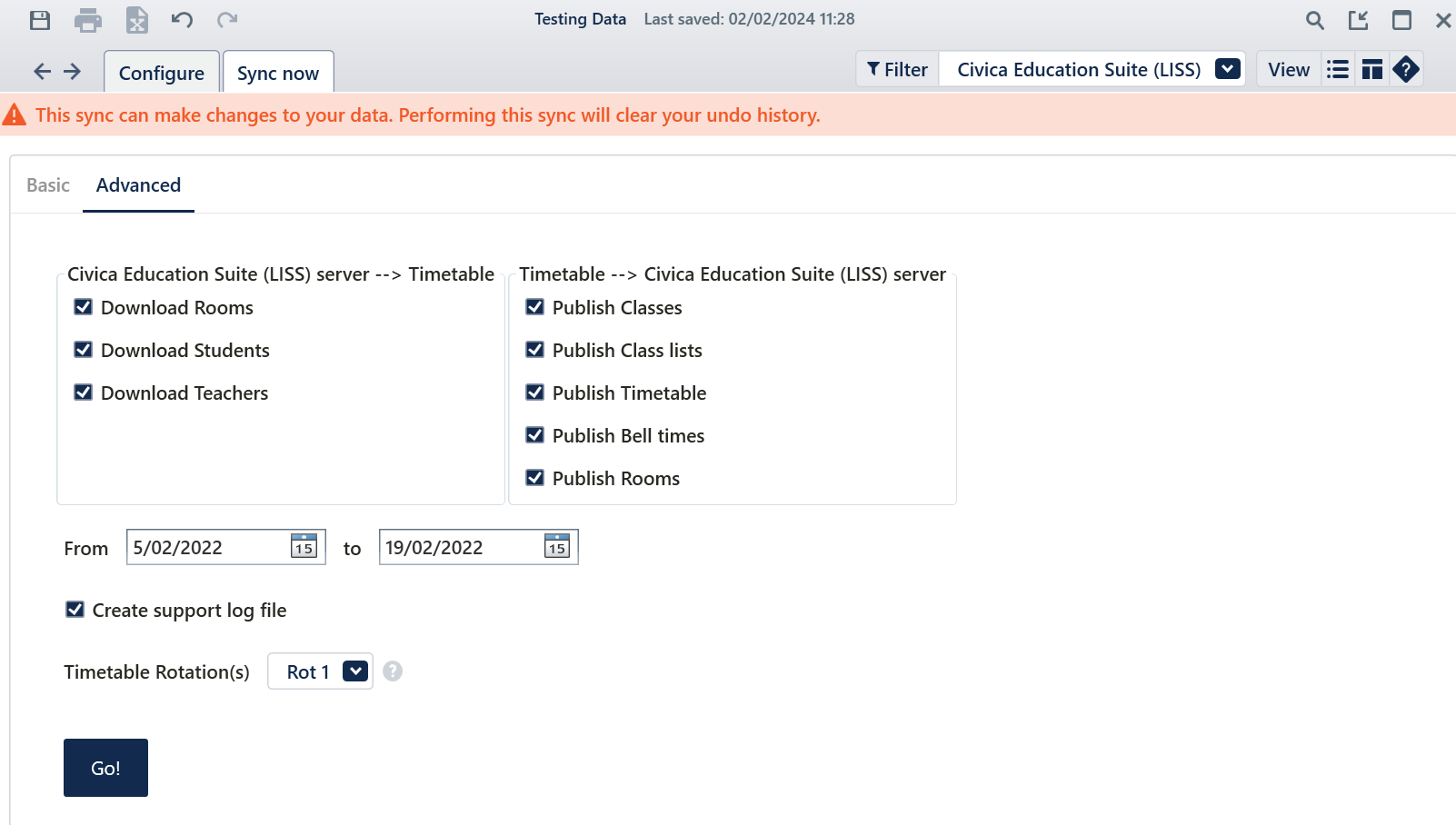This screenshot has width=1456, height=825.
Task: Click the export spreadsheet file icon
Action: click(x=136, y=20)
